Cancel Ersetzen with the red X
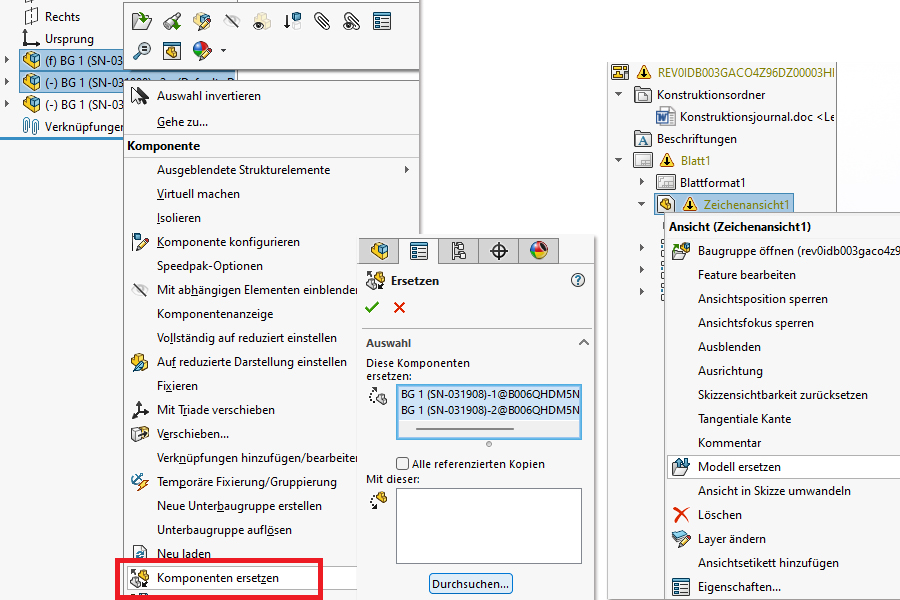Screen dimensions: 900x600 click(x=399, y=308)
